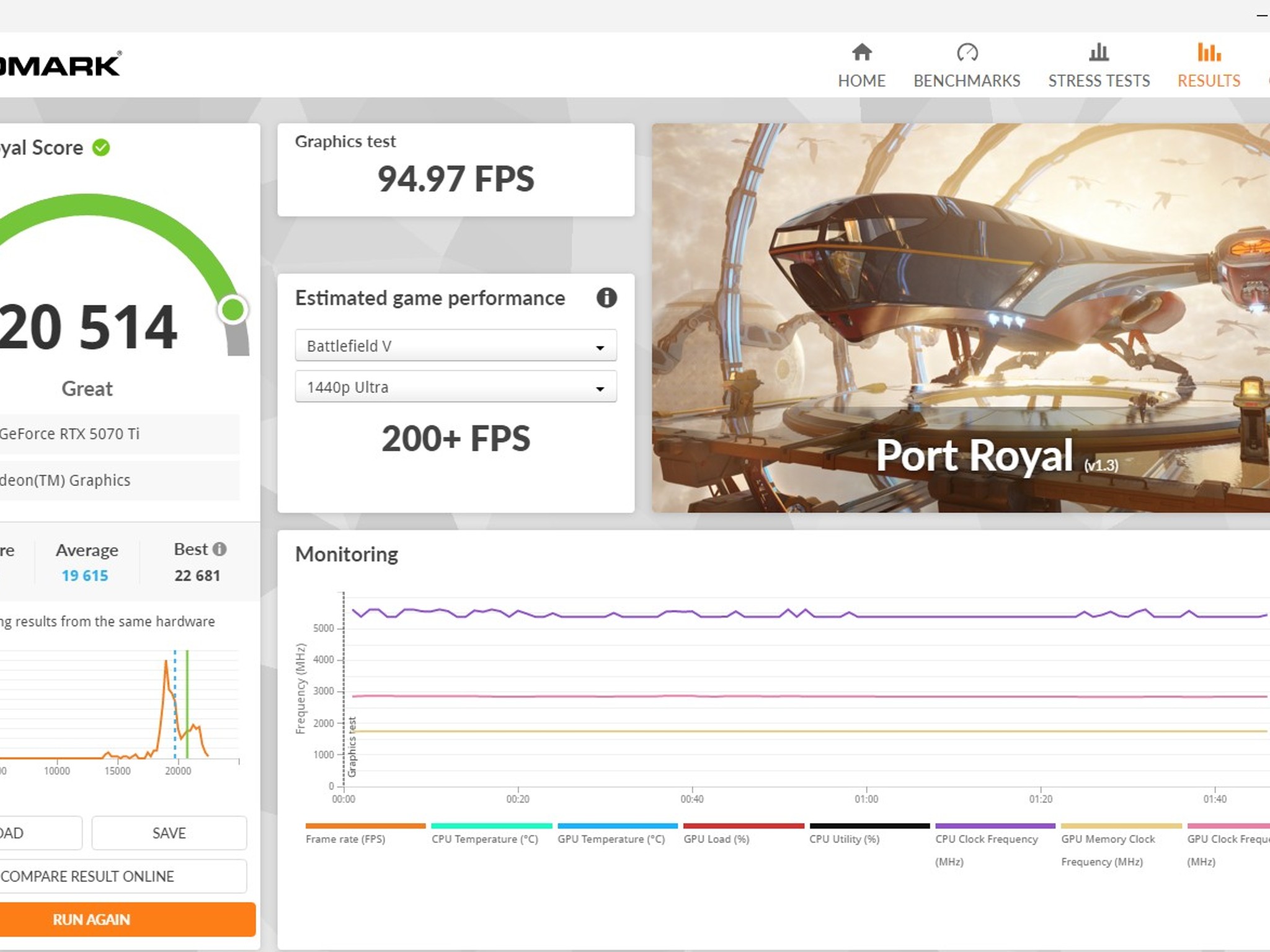The width and height of the screenshot is (1270, 952).
Task: Click the Radeon(TM) Graphics entry
Action: 119,480
